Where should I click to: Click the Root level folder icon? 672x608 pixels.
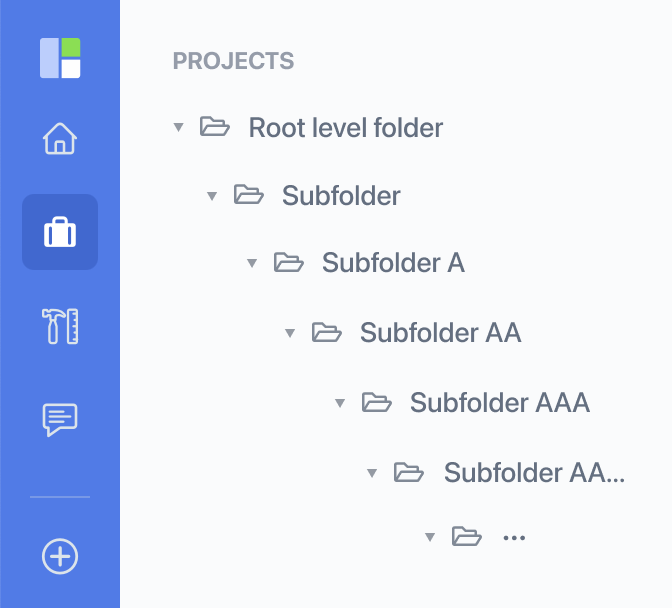coord(215,127)
